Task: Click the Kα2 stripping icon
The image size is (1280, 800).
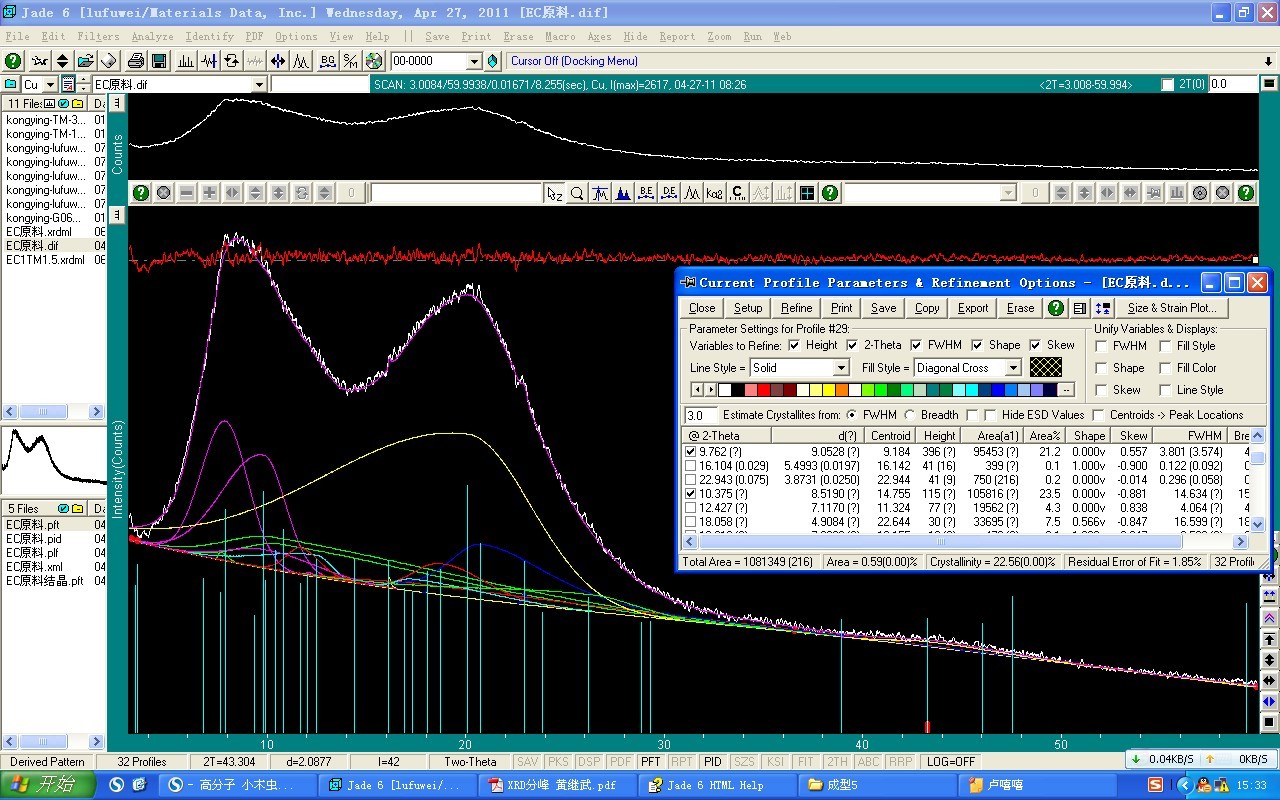Action: [715, 193]
